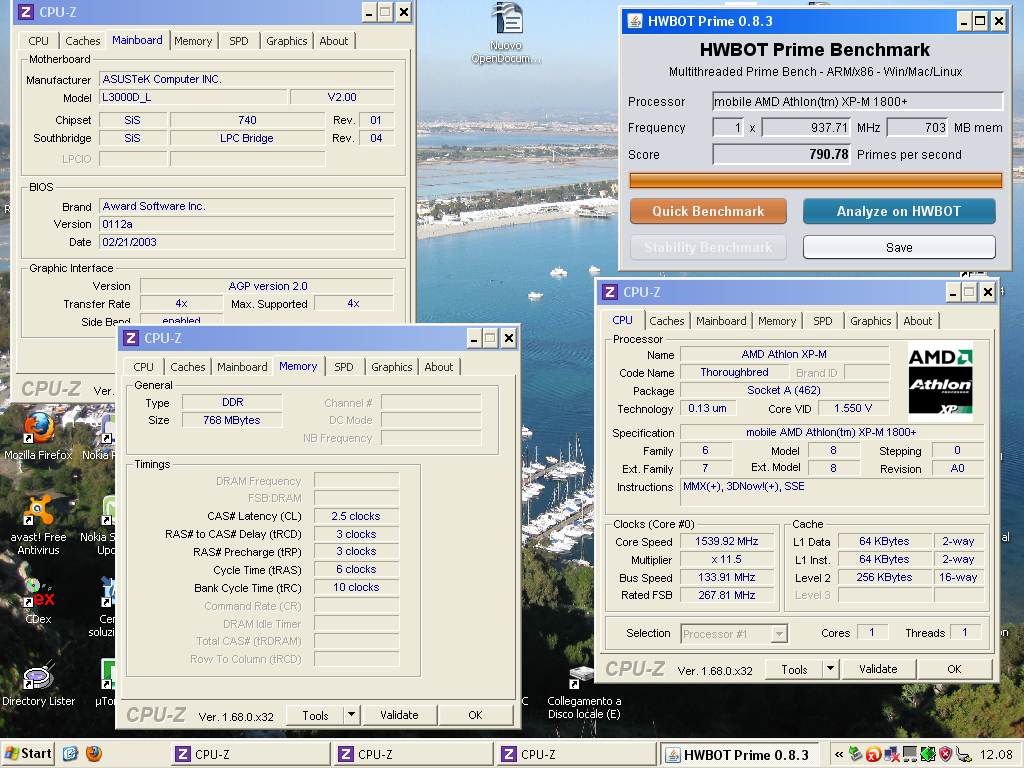This screenshot has height=768, width=1024.
Task: Open Mainboard tab in Memory CPU-Z window
Action: 242,367
